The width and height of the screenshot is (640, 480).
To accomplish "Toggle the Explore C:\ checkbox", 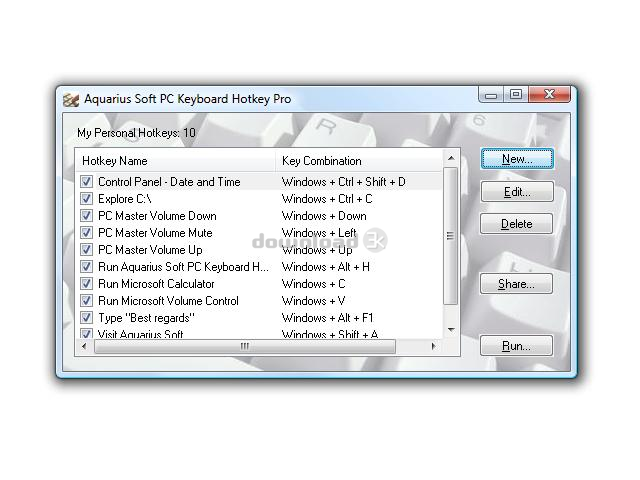I will pyautogui.click(x=86, y=199).
